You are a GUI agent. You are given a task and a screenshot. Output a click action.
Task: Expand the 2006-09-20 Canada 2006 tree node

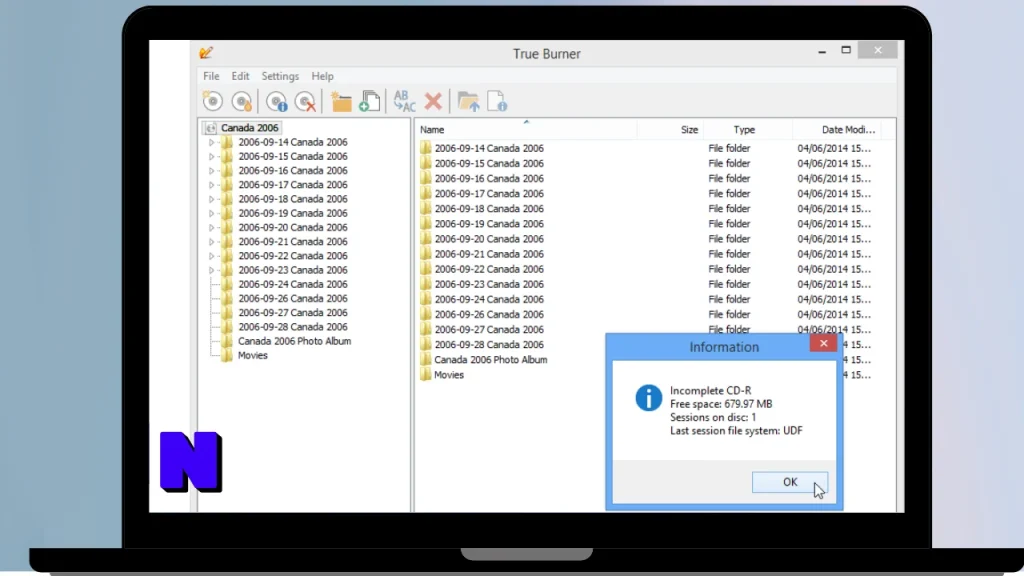211,227
